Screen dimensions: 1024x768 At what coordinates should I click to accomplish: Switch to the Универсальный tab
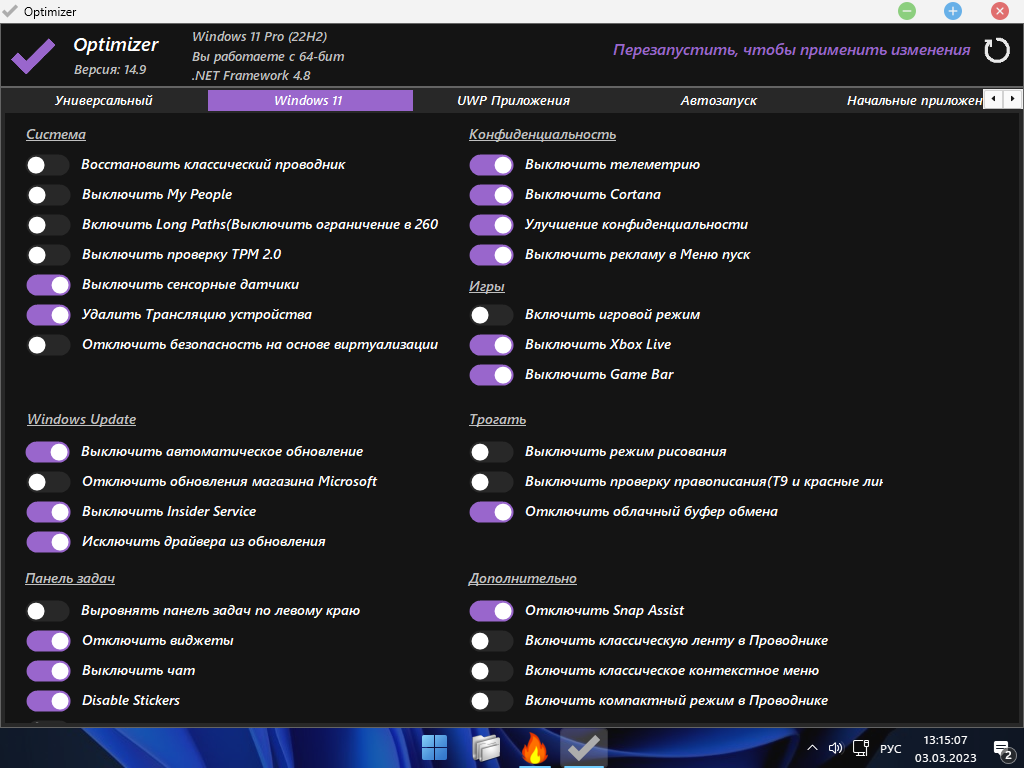click(x=104, y=101)
